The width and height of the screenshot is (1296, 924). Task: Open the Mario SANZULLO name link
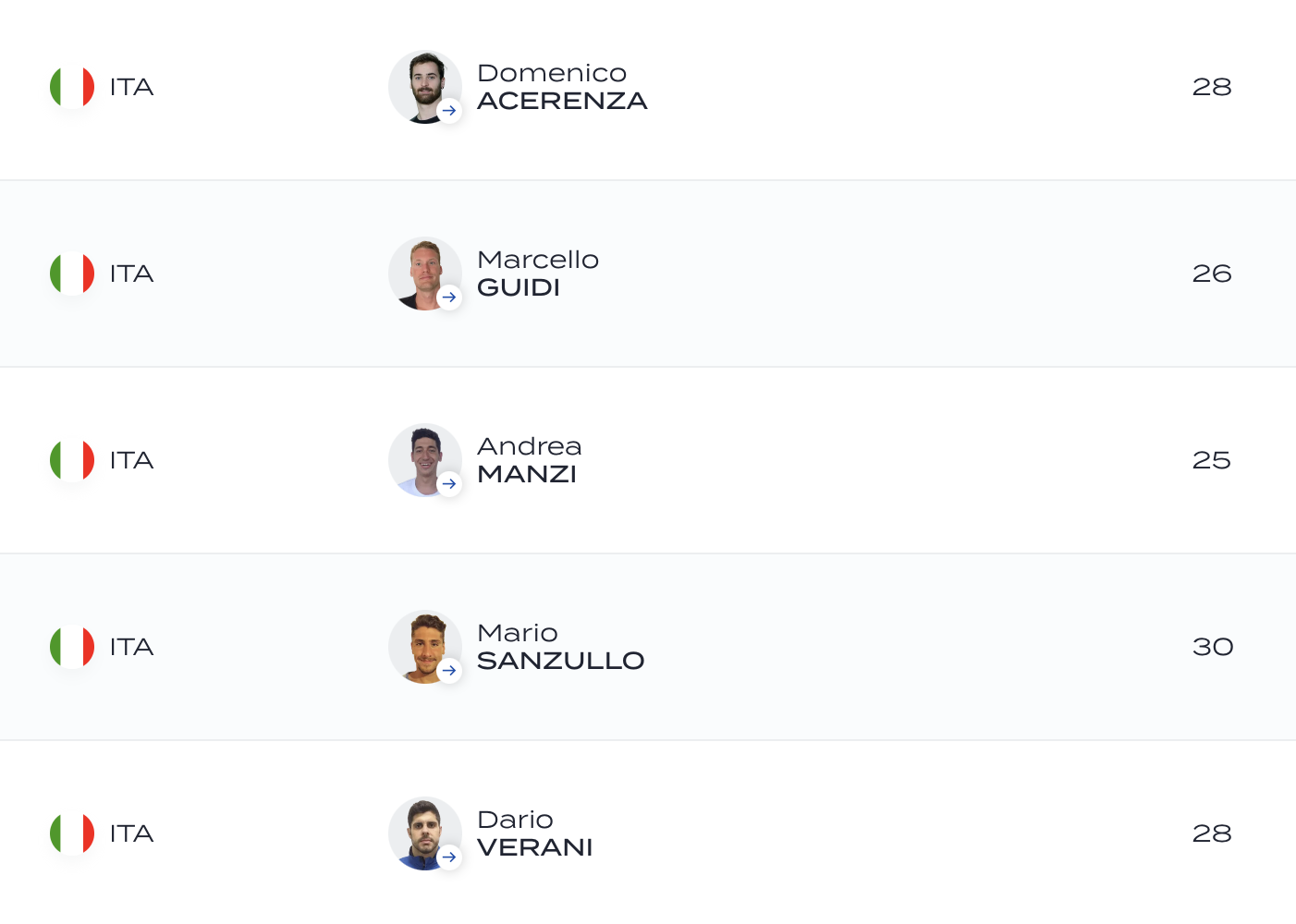tap(561, 647)
